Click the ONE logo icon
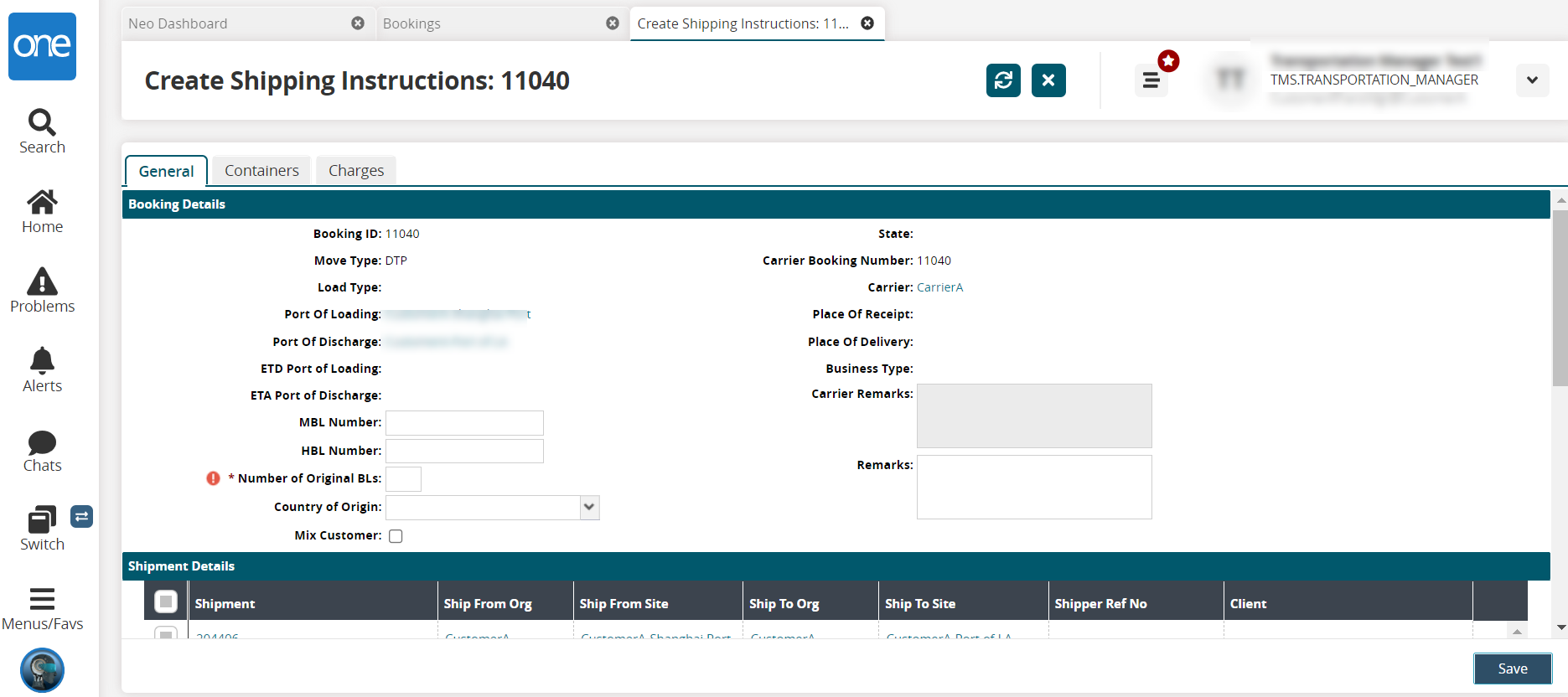The width and height of the screenshot is (1568, 697). pos(42,46)
